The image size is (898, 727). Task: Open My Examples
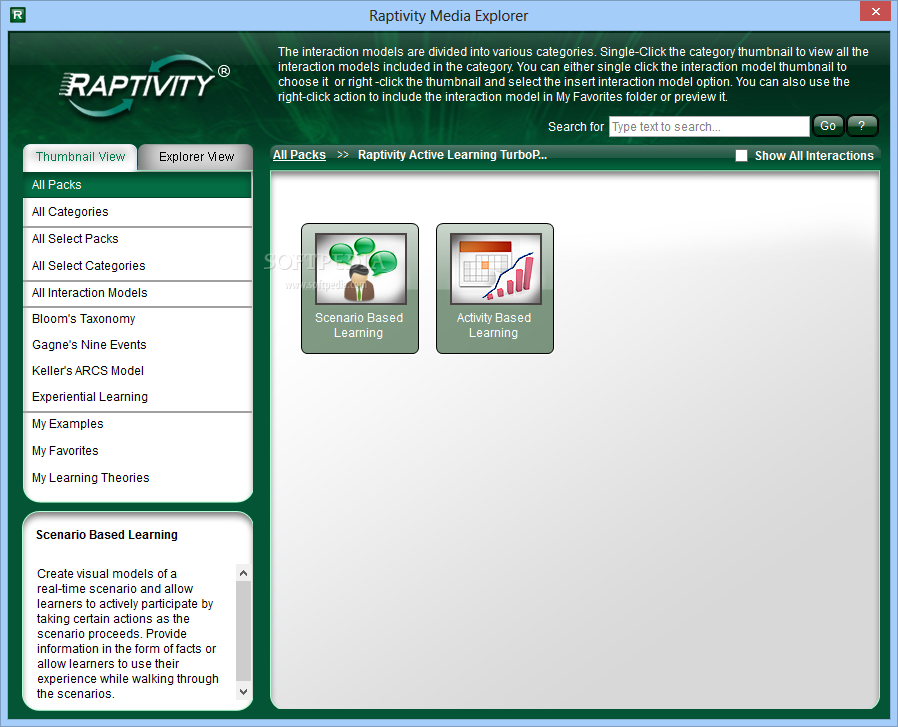pyautogui.click(x=137, y=424)
